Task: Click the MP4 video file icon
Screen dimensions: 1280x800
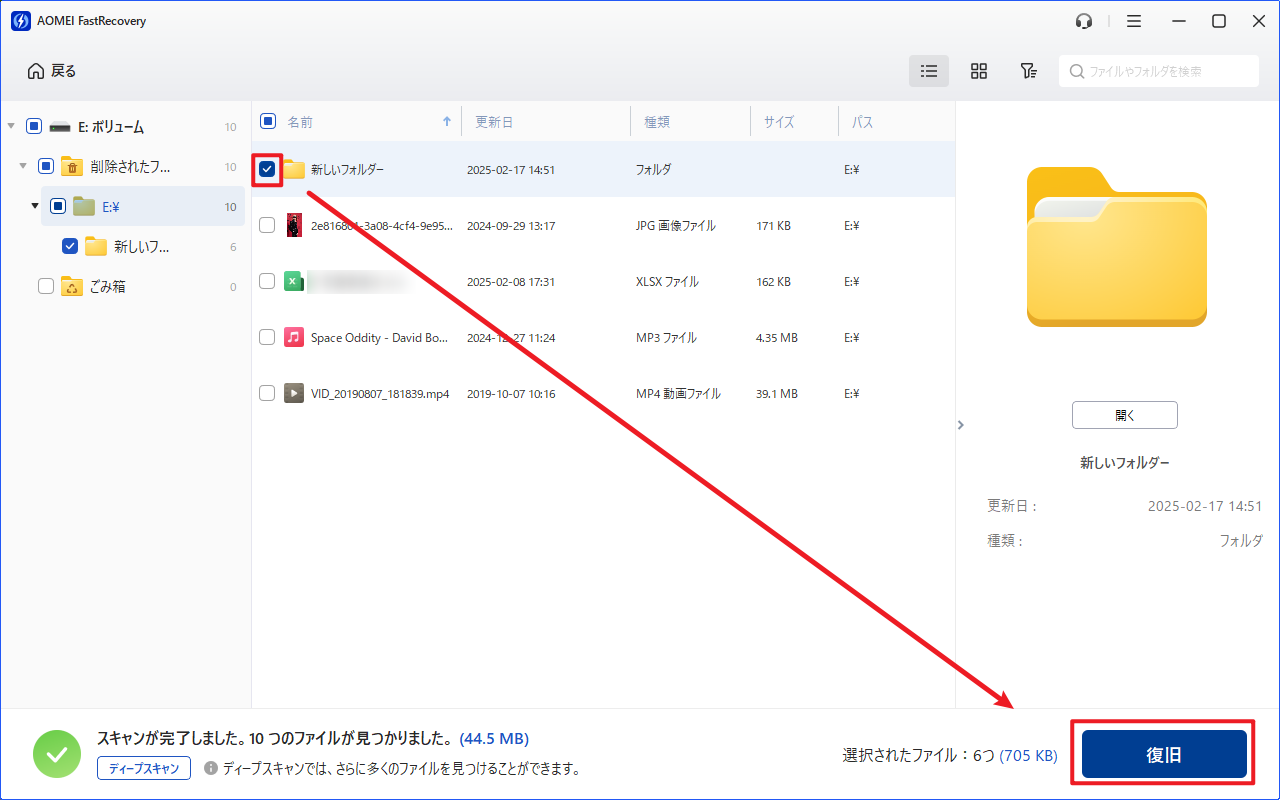Action: tap(294, 393)
